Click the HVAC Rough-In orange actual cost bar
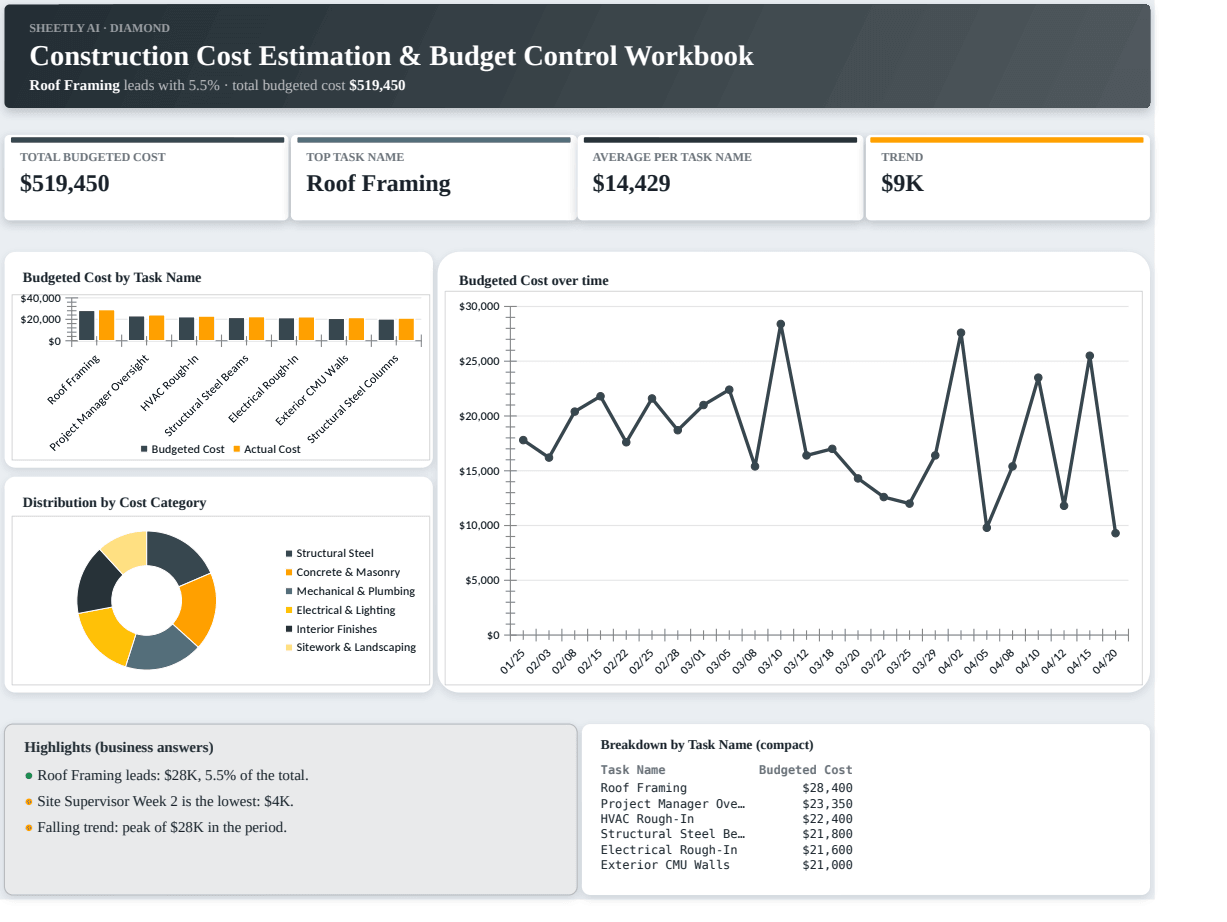Screen dimensions: 1227x922 coord(206,329)
